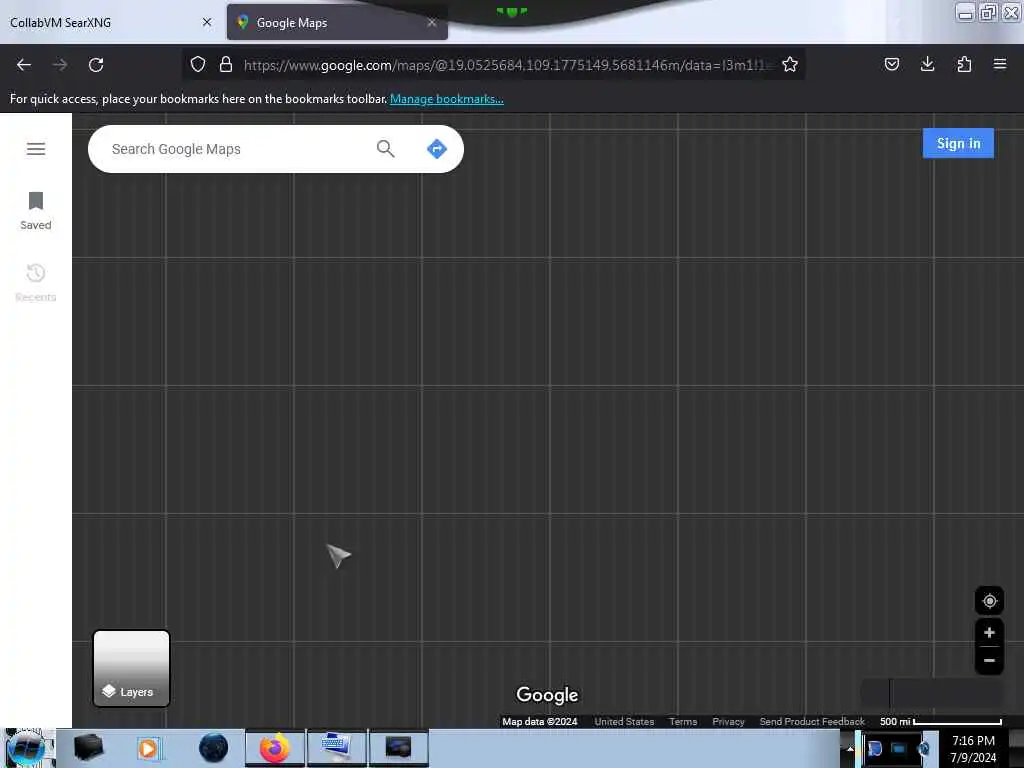This screenshot has width=1024, height=768.
Task: Open the Privacy link
Action: tap(728, 722)
